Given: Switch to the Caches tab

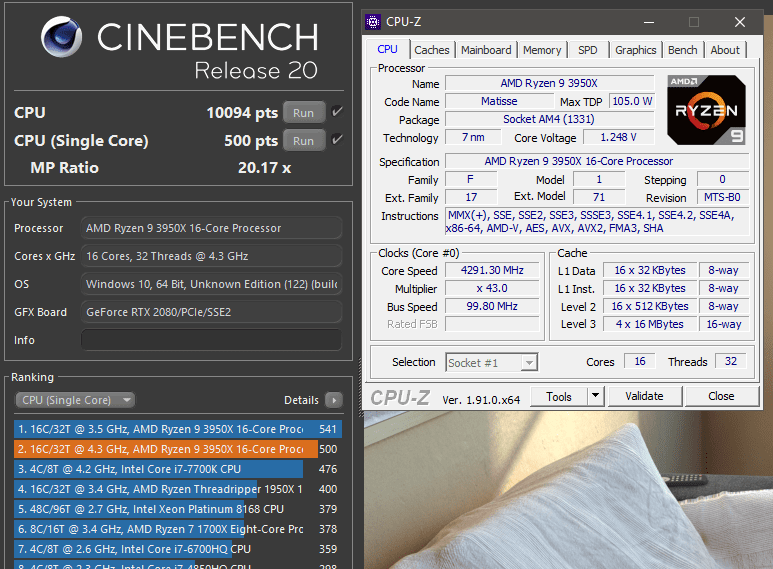Looking at the screenshot, I should [432, 50].
